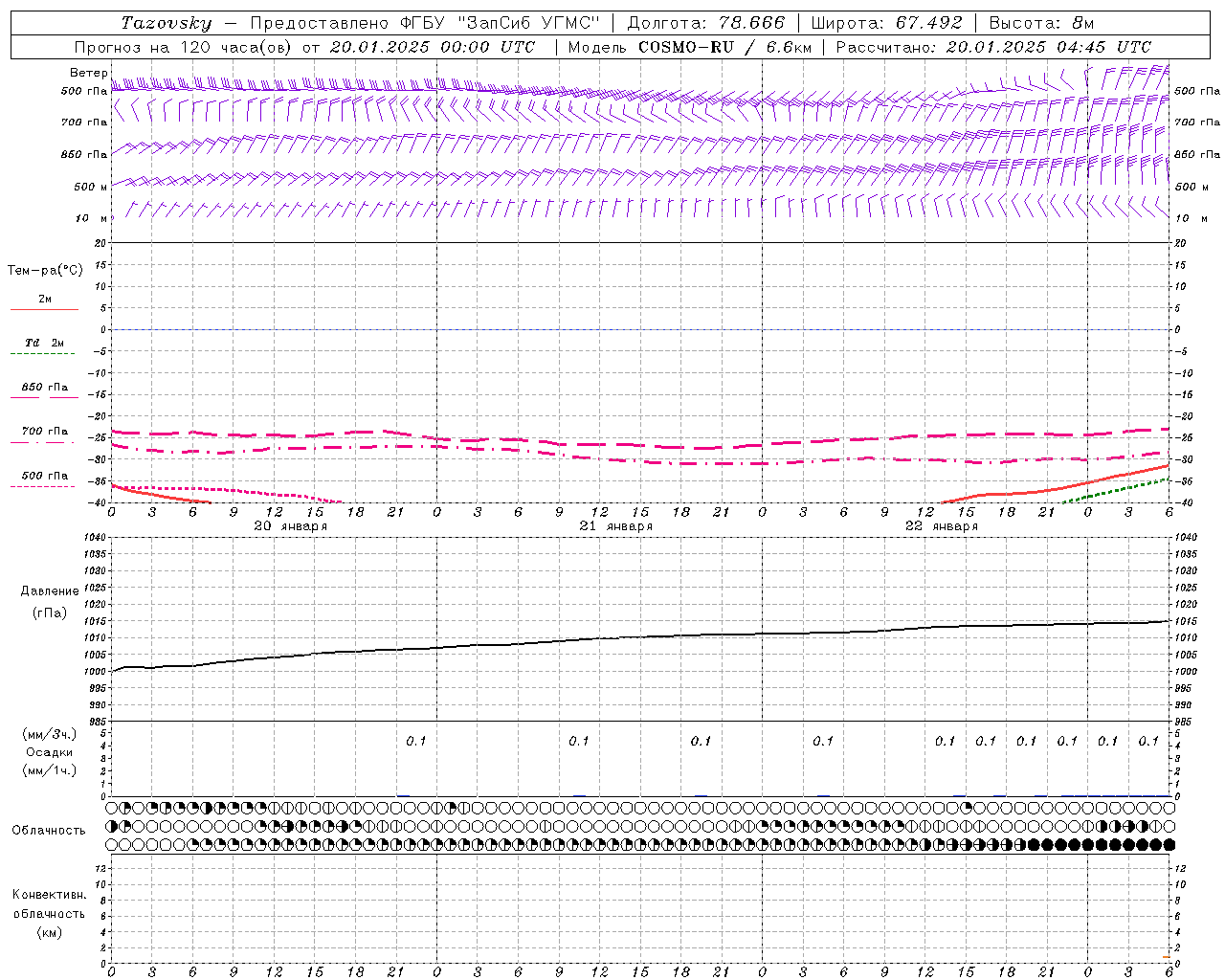The image size is (1225, 980).
Task: Click "Рассчитано: 20.01.2025 04:45 UTC" text
Action: tap(993, 47)
